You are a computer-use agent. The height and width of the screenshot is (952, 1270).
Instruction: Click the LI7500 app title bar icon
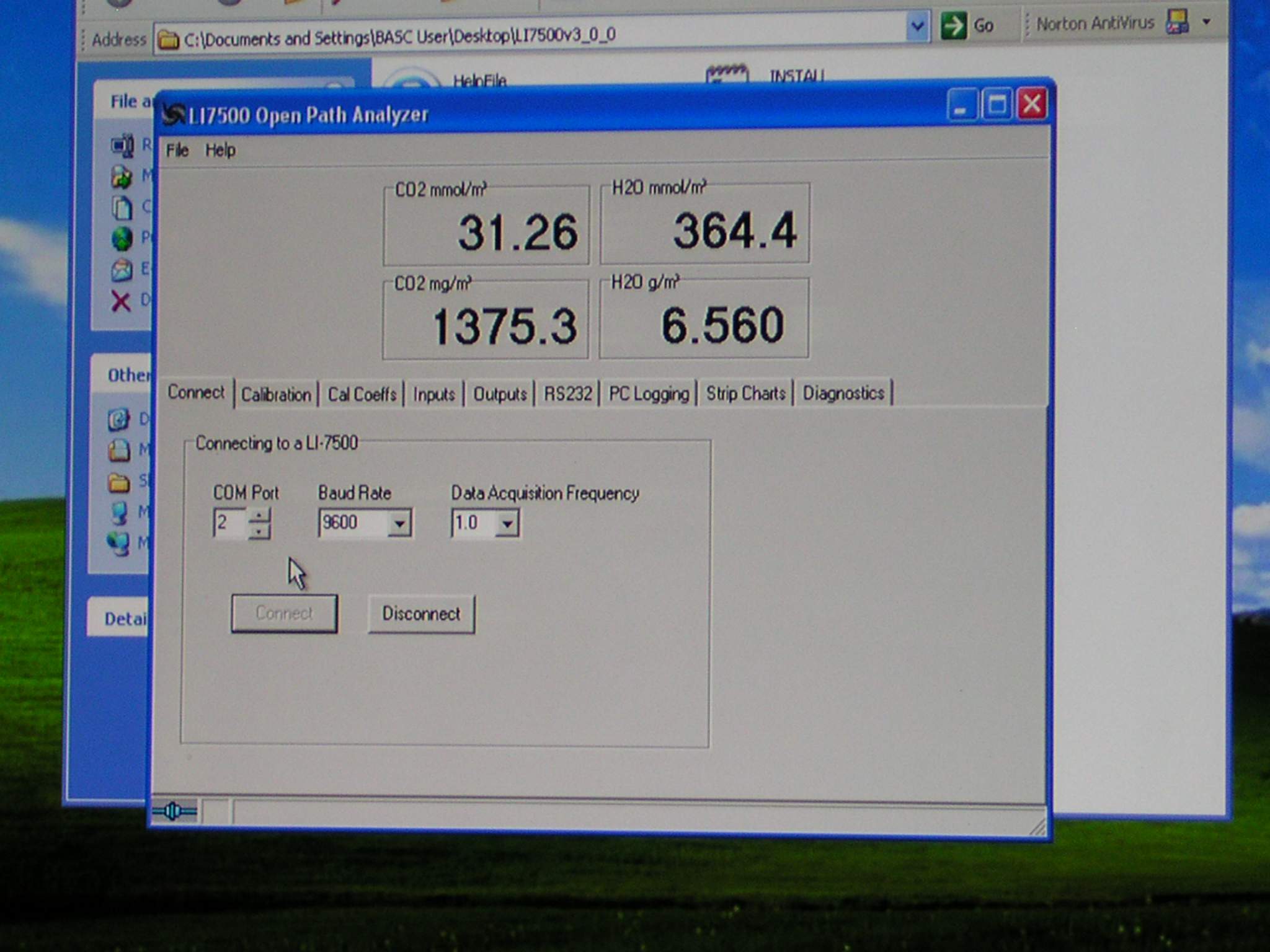[173, 114]
